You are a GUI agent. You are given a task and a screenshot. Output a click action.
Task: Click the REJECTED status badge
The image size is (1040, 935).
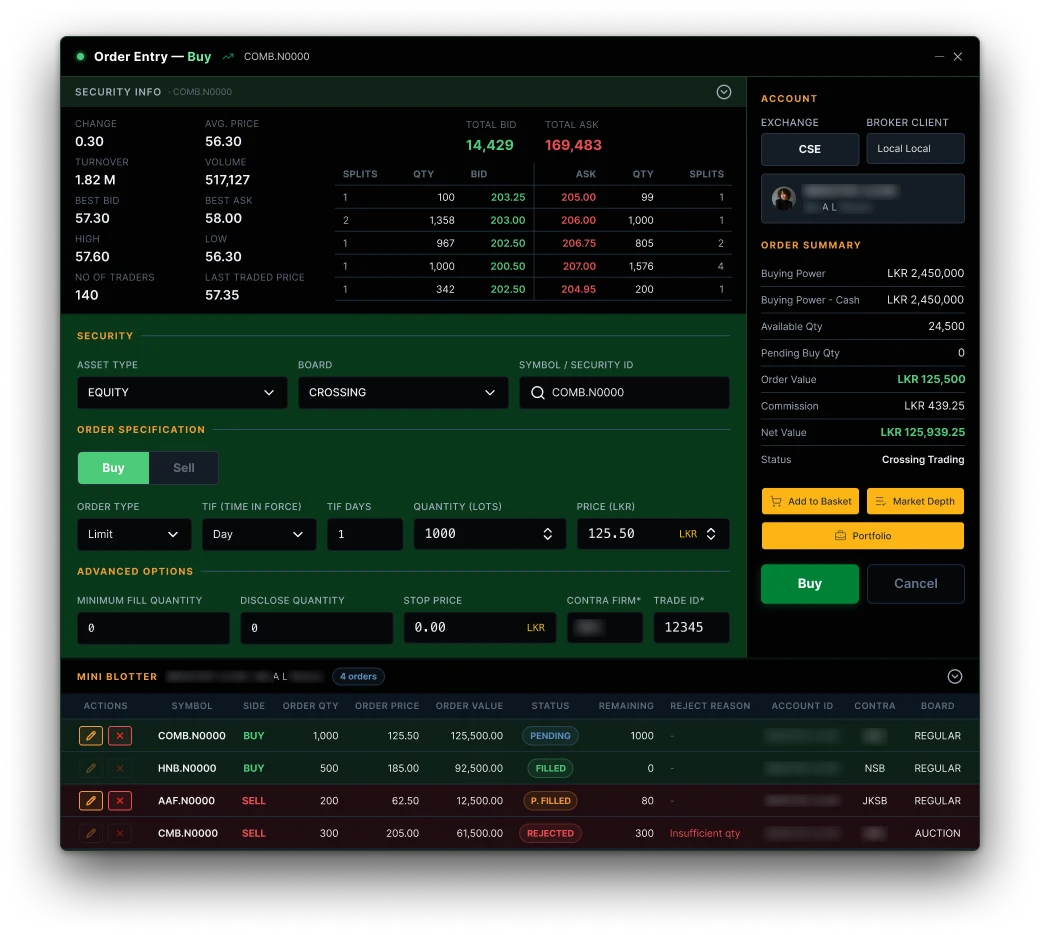pyautogui.click(x=551, y=833)
